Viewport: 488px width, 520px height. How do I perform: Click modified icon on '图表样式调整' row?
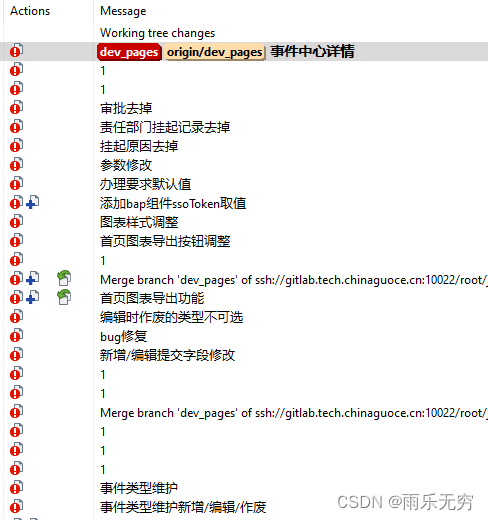click(x=16, y=222)
